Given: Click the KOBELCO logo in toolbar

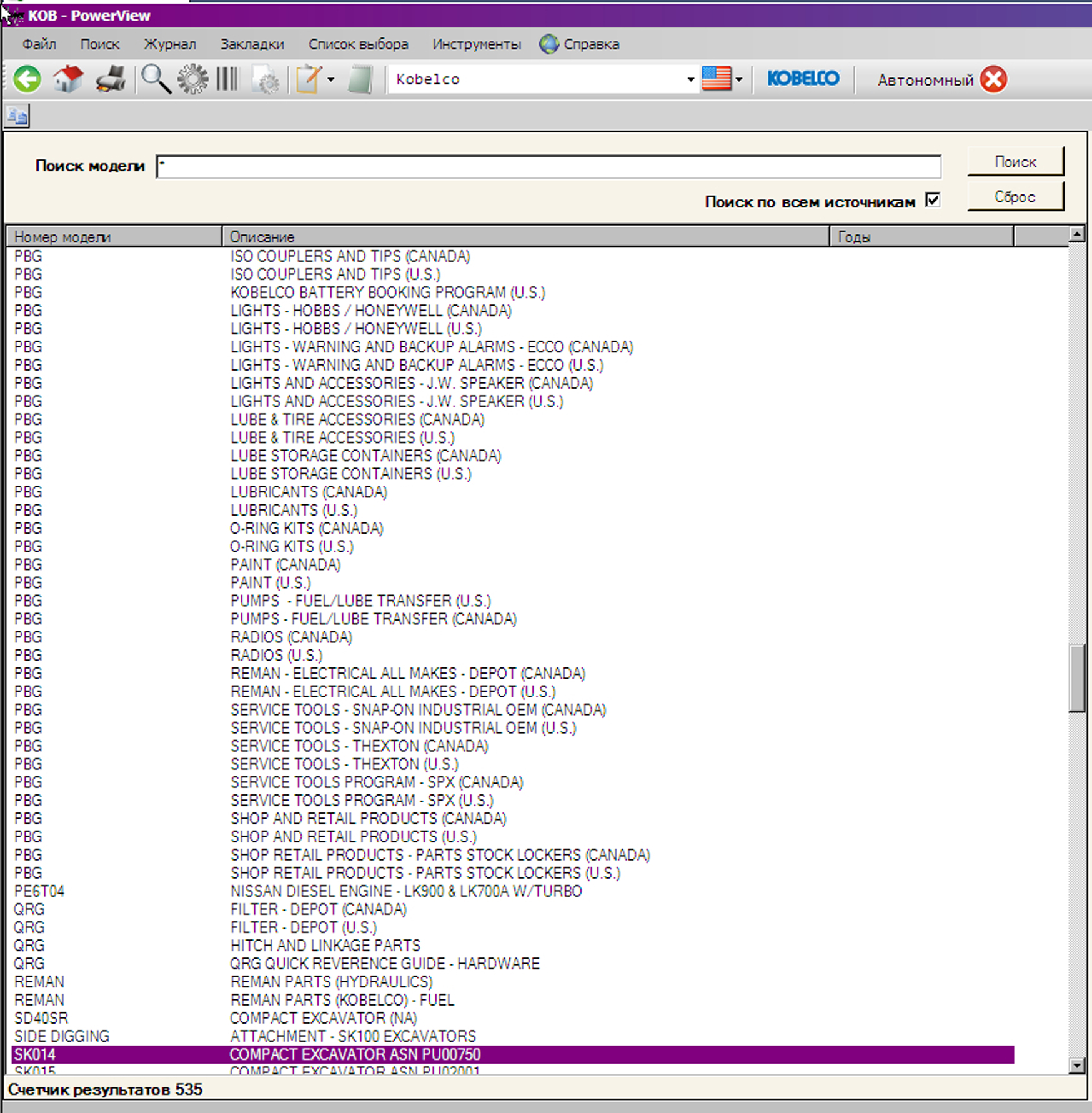Looking at the screenshot, I should [x=803, y=79].
